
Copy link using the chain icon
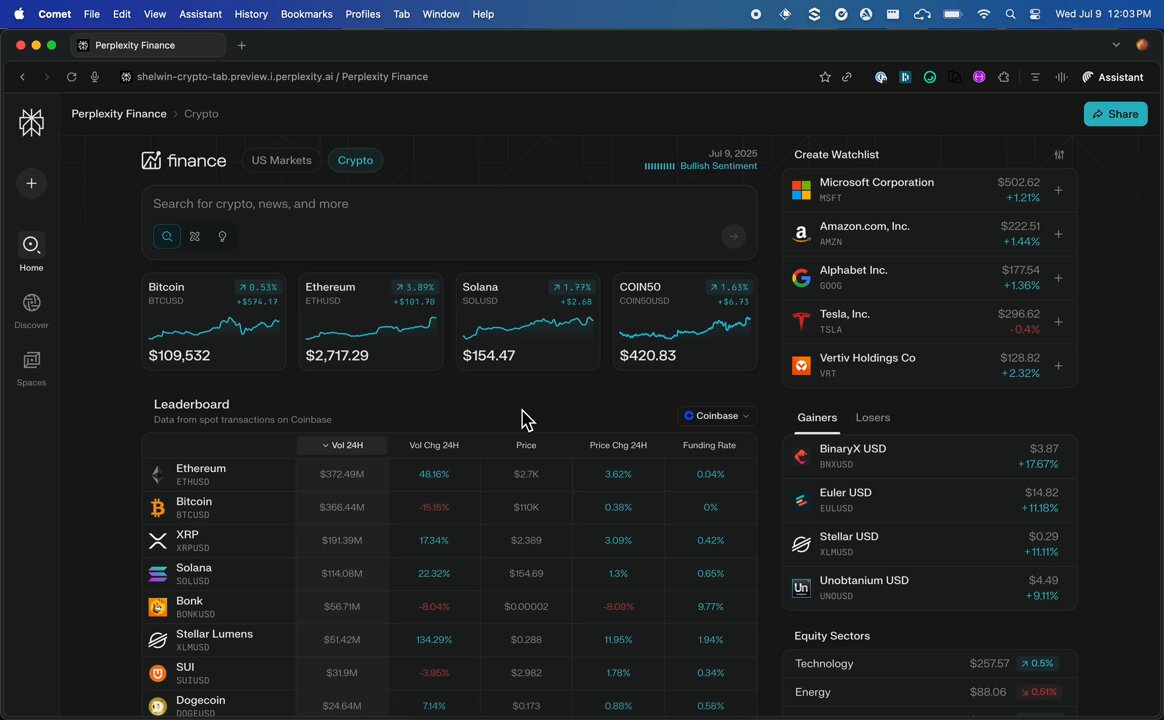(846, 77)
